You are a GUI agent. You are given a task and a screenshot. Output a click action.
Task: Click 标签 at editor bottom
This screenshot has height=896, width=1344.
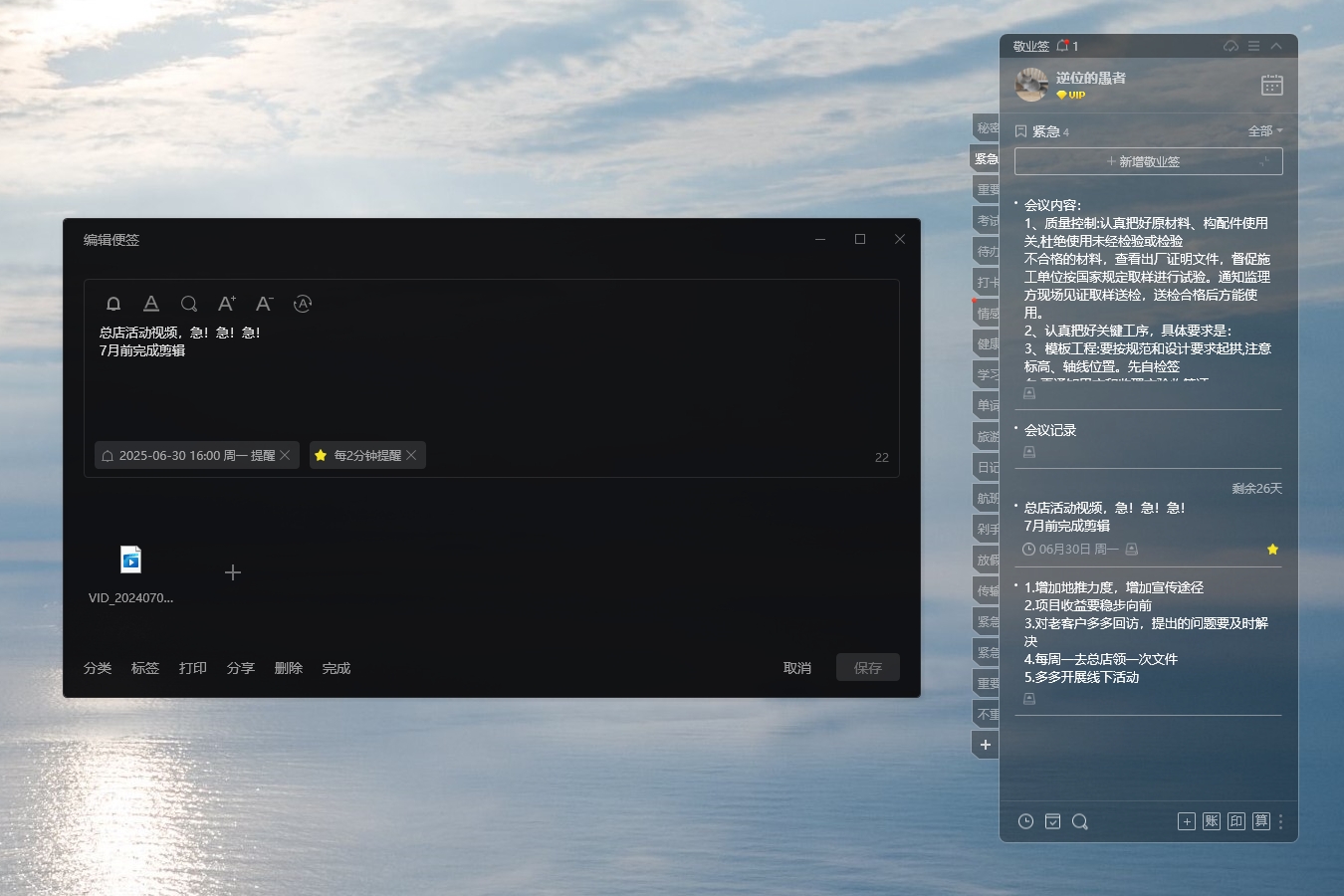[x=145, y=668]
